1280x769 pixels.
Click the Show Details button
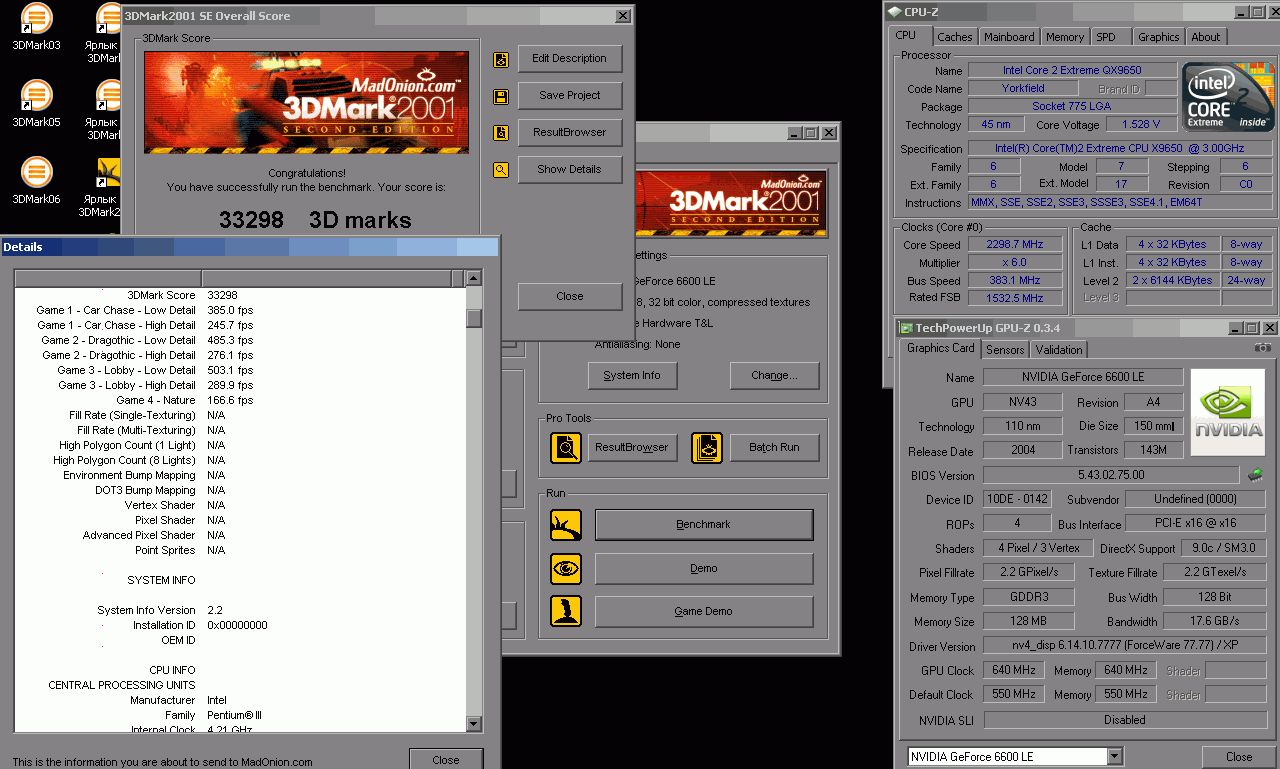coord(570,170)
